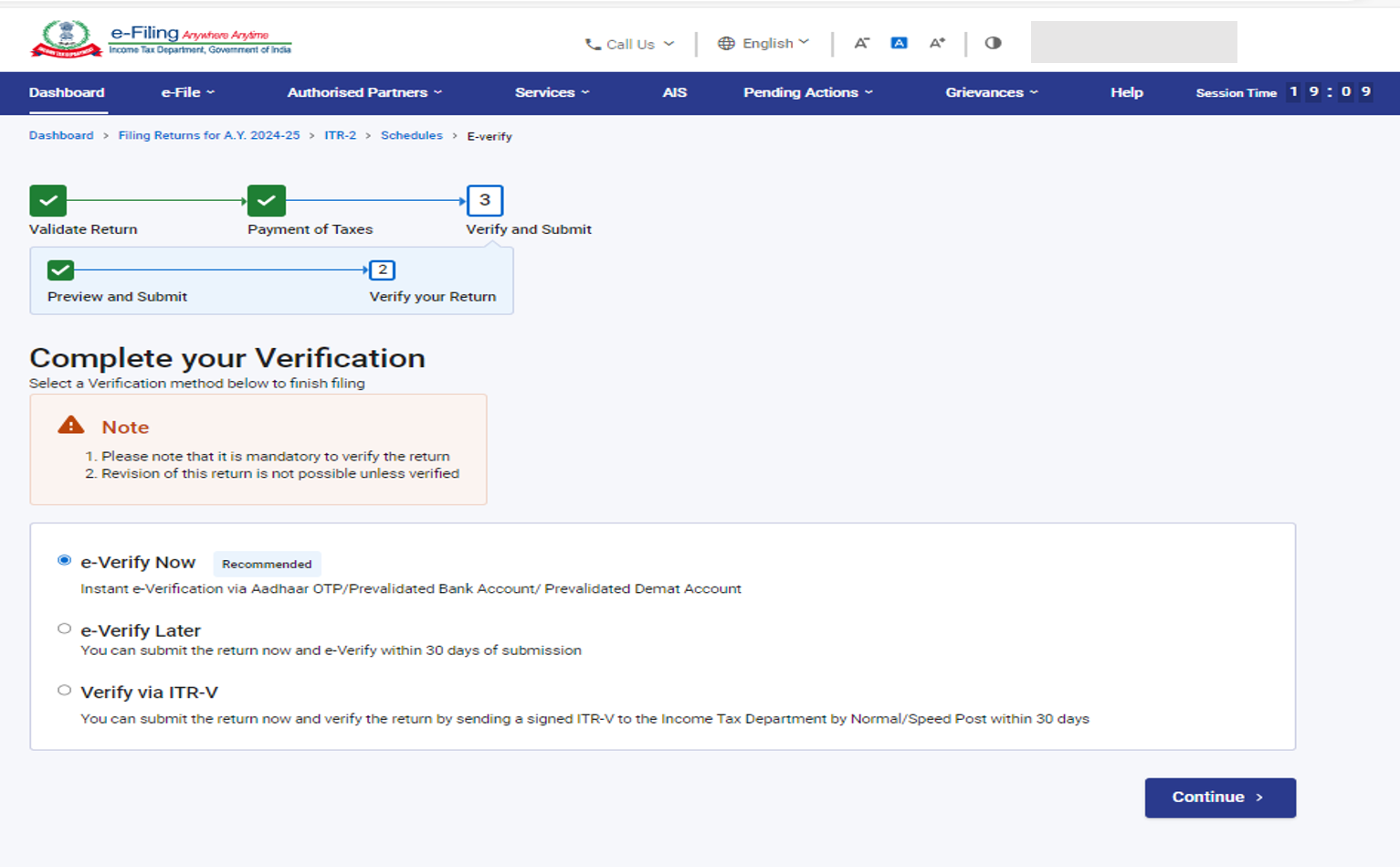Image resolution: width=1400 pixels, height=867 pixels.
Task: Click the e-Filing Income Tax logo
Action: point(161,40)
